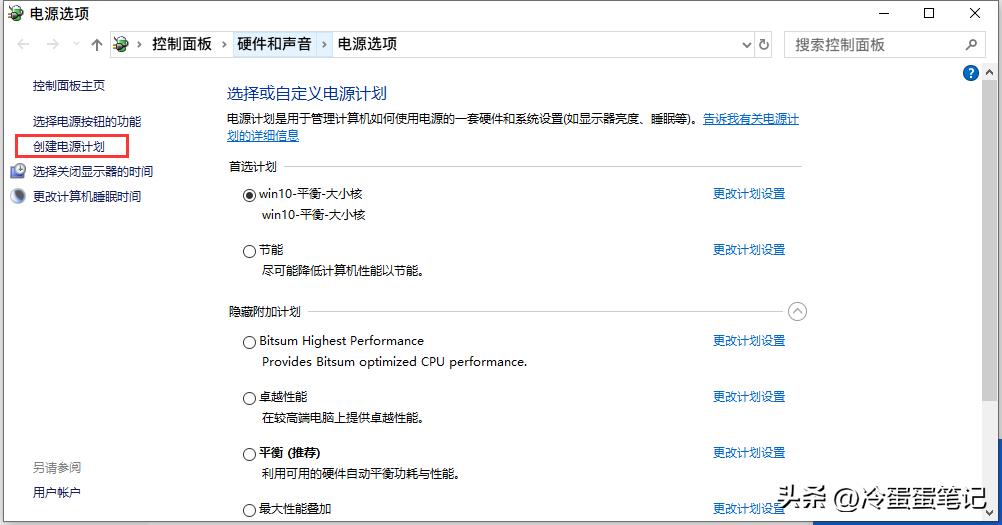Click the display-off timer icon in sidebar
Viewport: 1002px width, 525px height.
pyautogui.click(x=18, y=171)
